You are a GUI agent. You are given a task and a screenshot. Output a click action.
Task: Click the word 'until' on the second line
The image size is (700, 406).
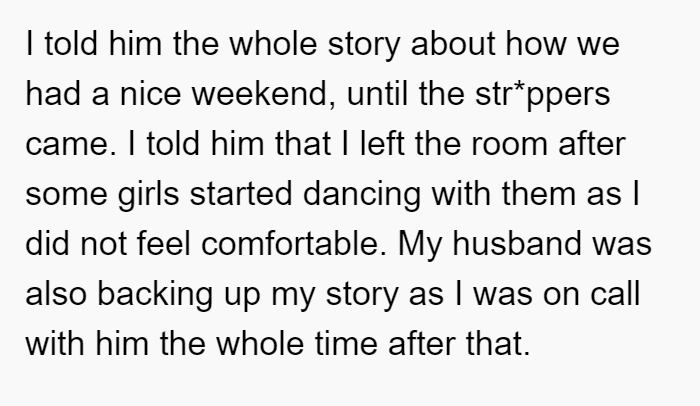point(377,94)
